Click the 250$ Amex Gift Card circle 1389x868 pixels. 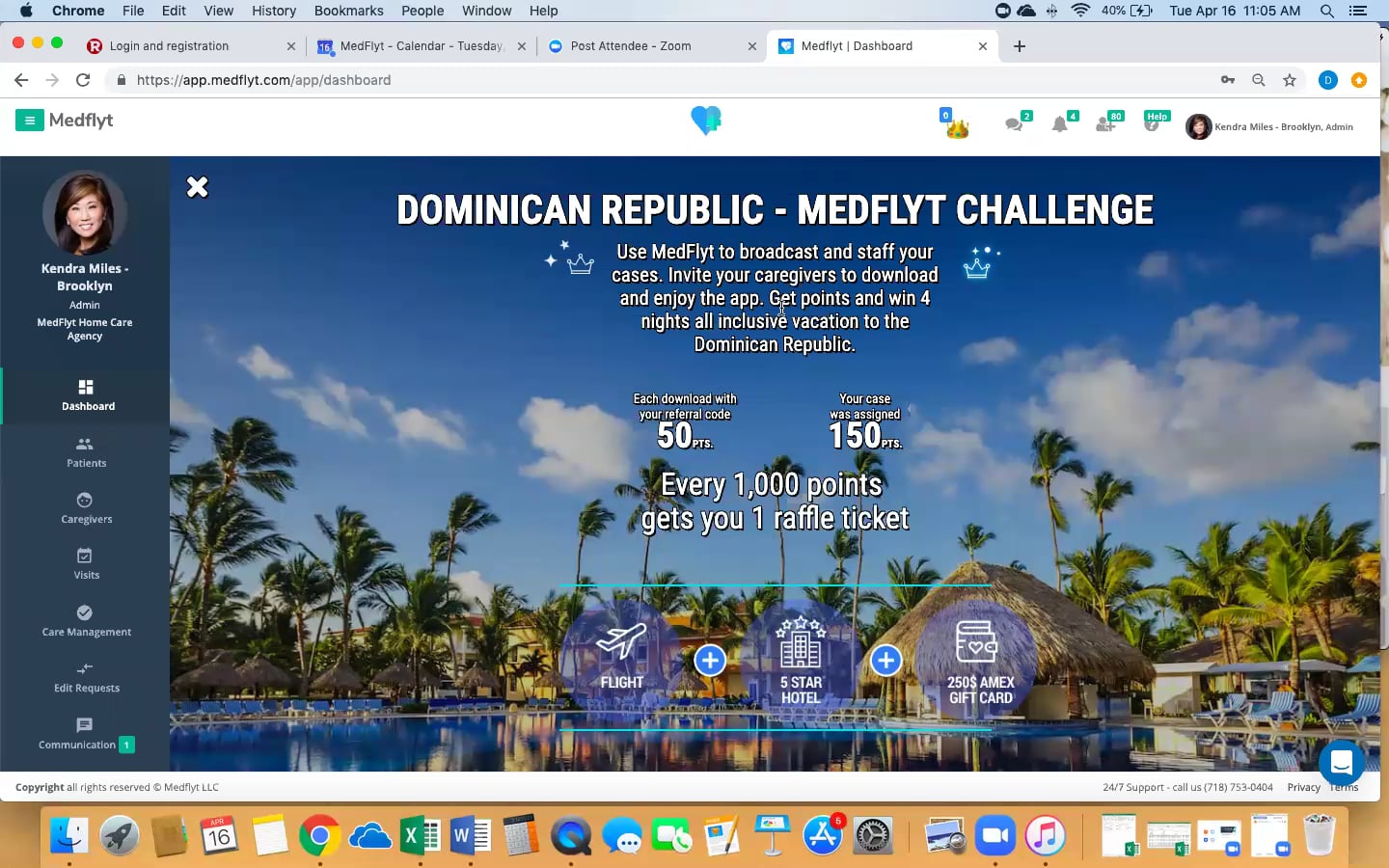[x=977, y=660]
